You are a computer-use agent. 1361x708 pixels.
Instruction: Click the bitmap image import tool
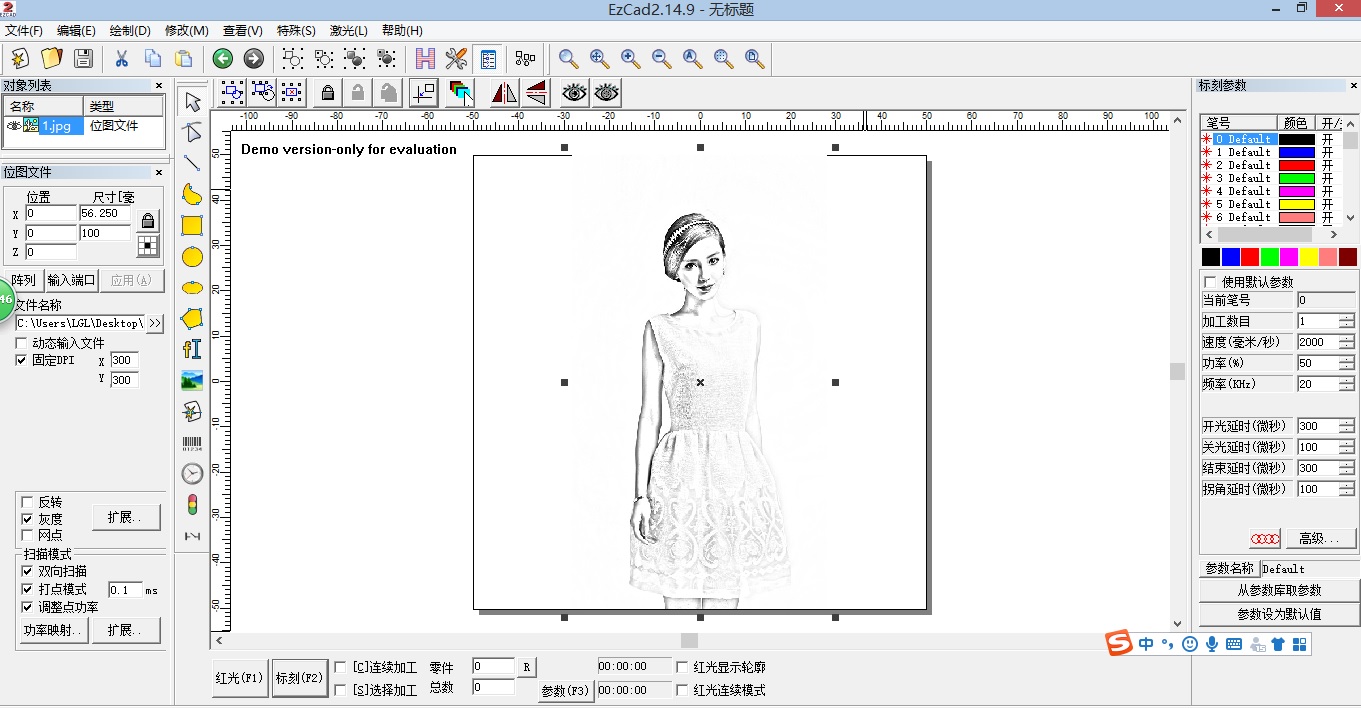tap(192, 380)
